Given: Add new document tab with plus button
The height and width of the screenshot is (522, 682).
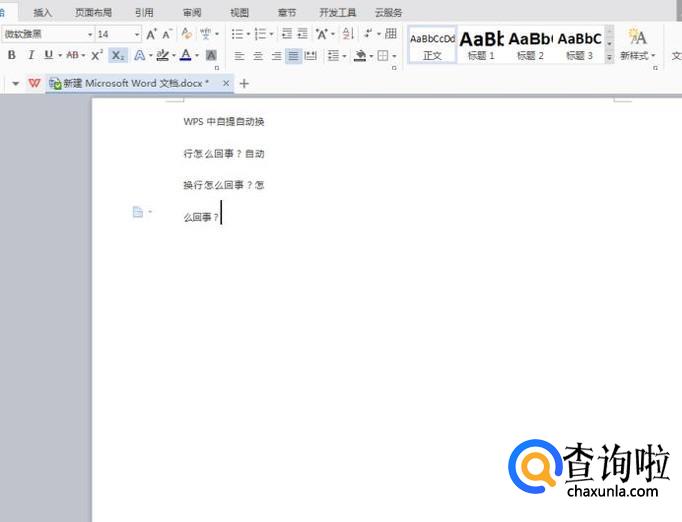Looking at the screenshot, I should [244, 83].
